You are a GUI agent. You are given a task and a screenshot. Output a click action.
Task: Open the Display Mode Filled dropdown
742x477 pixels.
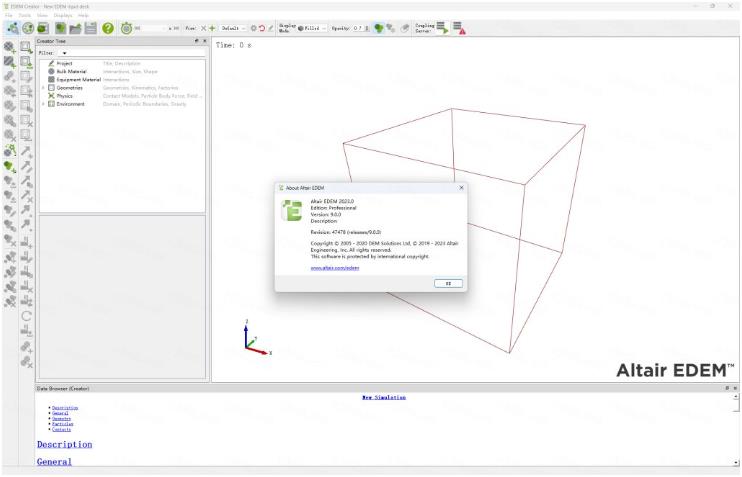pos(312,28)
